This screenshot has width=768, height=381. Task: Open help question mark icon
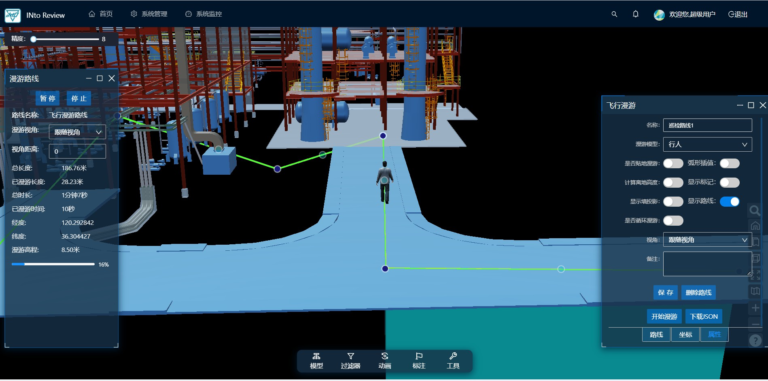click(x=755, y=340)
